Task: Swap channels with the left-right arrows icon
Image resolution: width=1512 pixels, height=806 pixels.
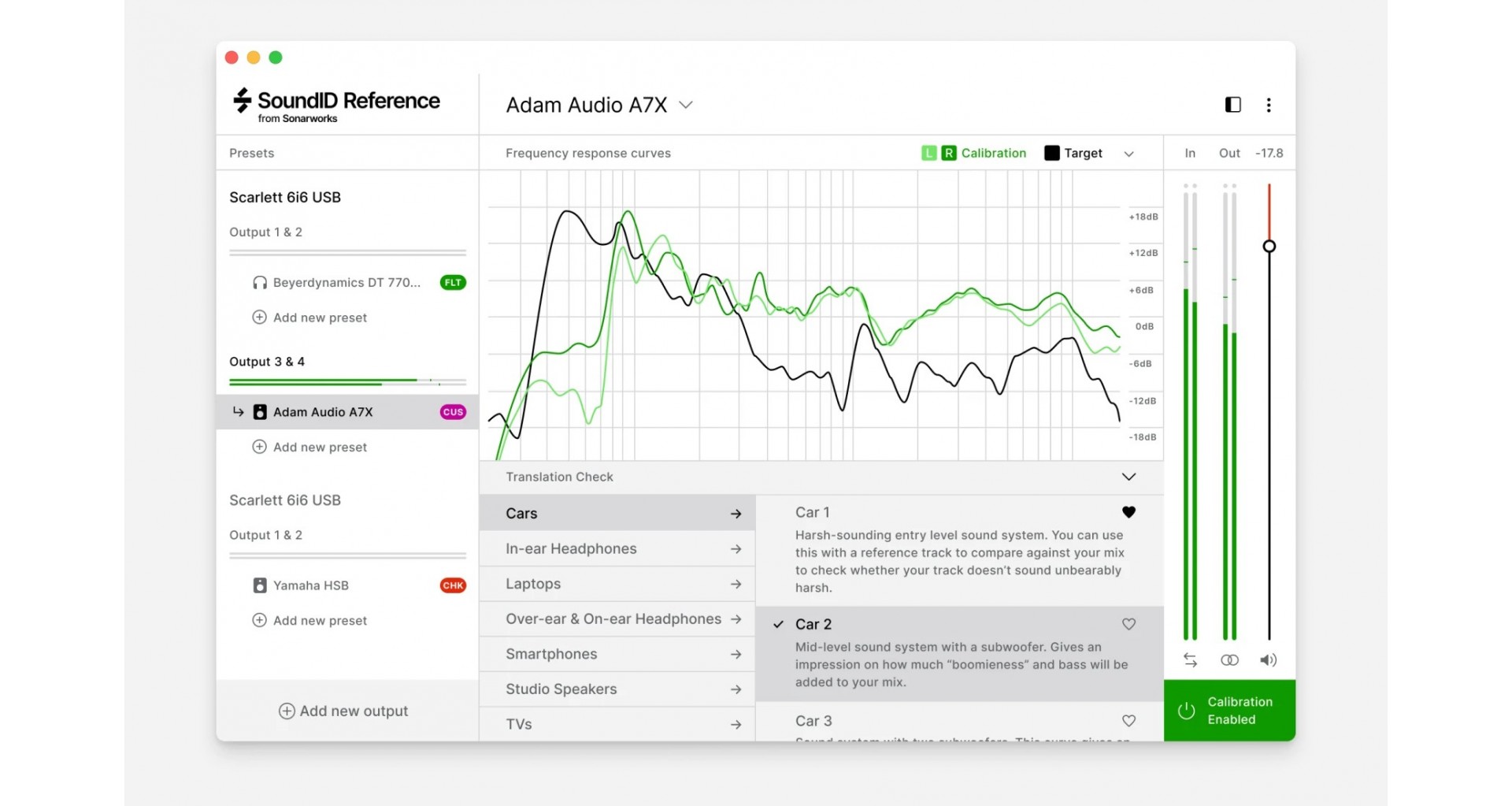Action: [x=1190, y=660]
